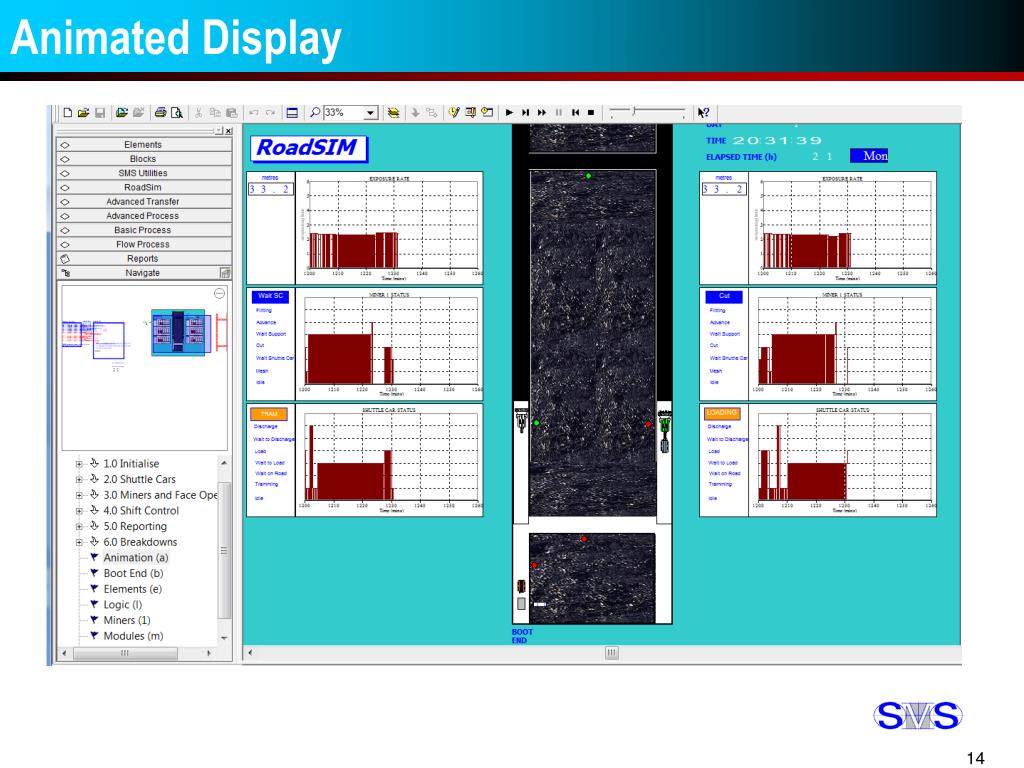Click the Navigate tree scroll-down arrow
Screen dimensions: 1024x768
click(224, 638)
